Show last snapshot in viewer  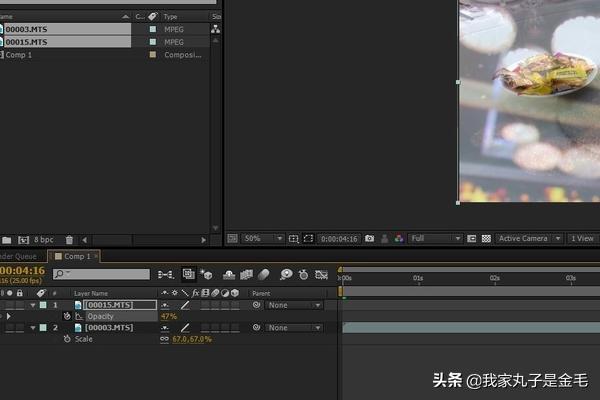pyautogui.click(x=384, y=239)
